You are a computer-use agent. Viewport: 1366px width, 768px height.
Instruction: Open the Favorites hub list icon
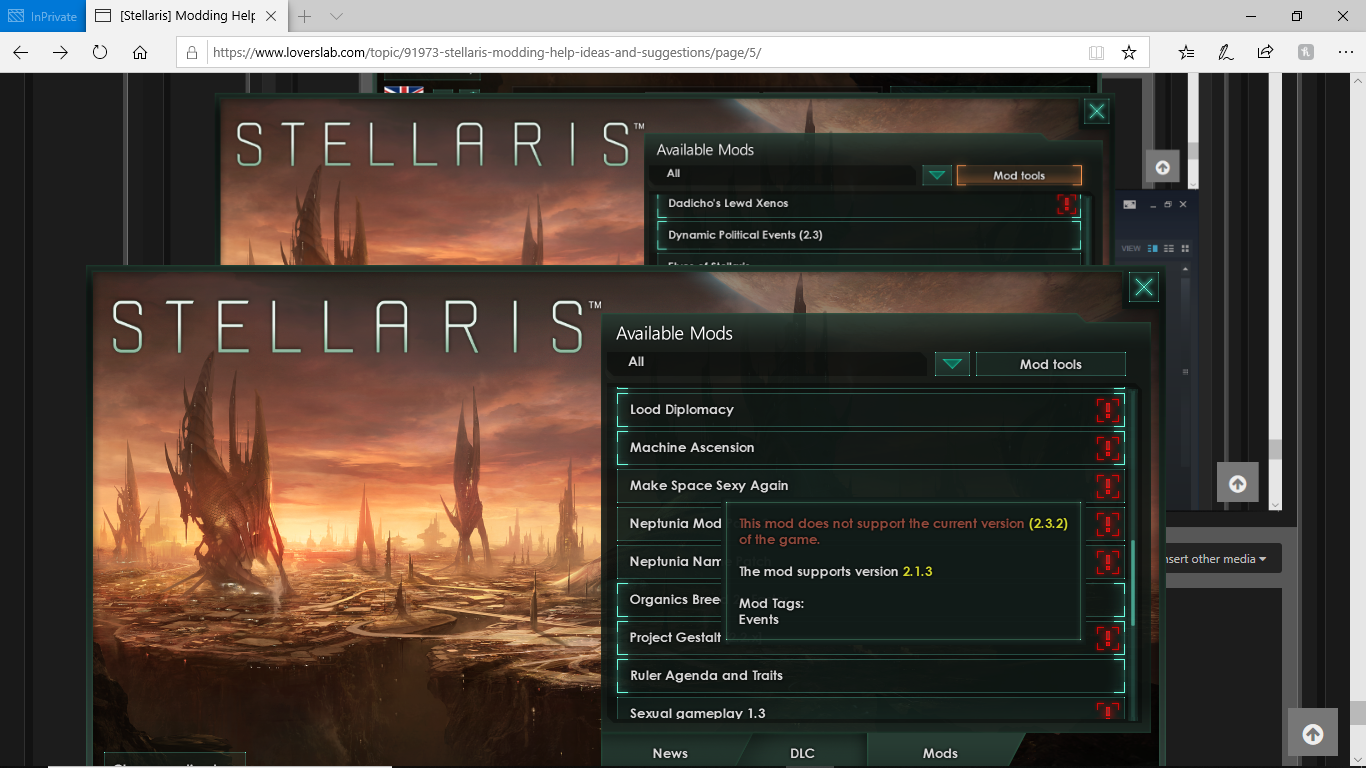point(1186,52)
